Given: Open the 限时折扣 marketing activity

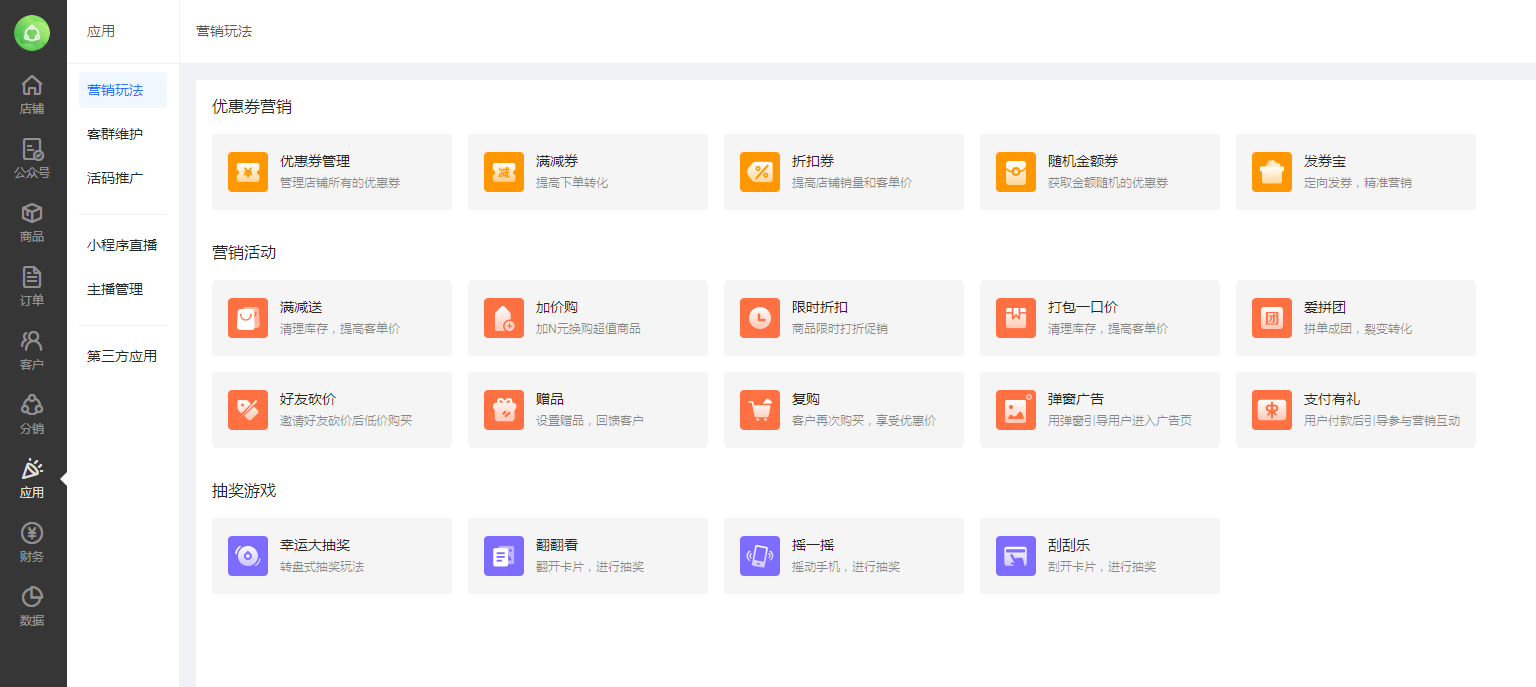Looking at the screenshot, I should pos(843,318).
